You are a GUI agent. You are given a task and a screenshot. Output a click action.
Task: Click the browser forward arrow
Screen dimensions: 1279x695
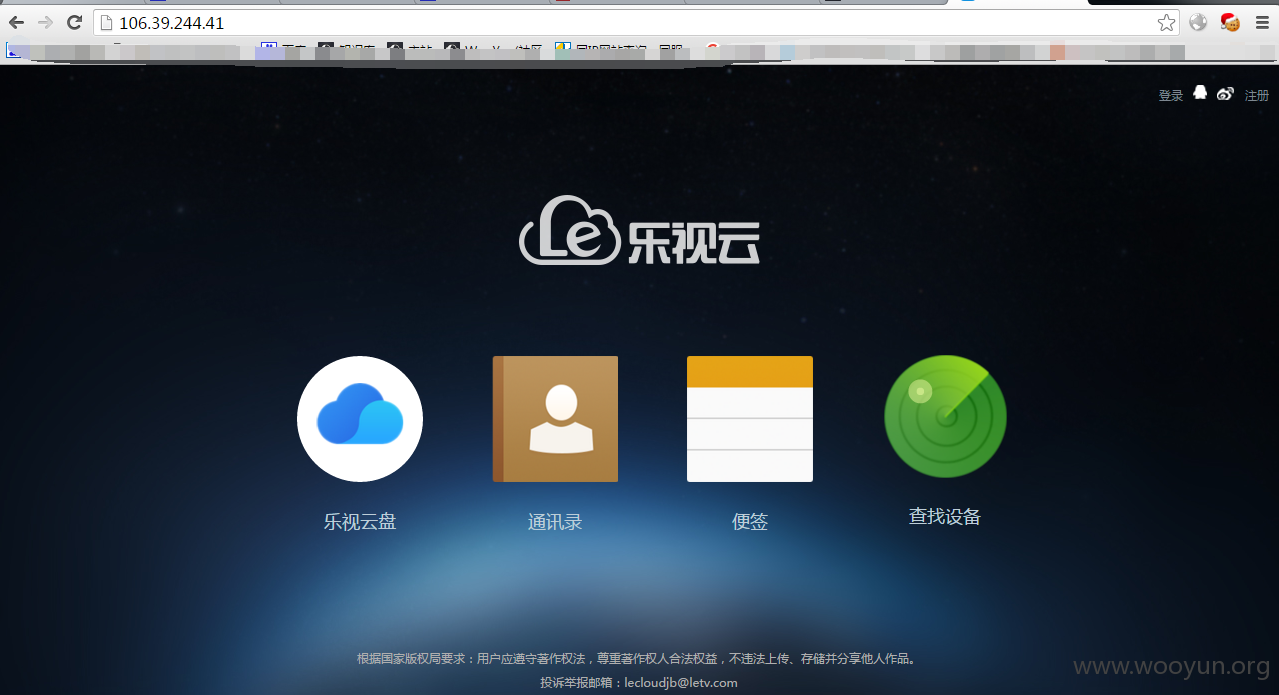(x=45, y=22)
